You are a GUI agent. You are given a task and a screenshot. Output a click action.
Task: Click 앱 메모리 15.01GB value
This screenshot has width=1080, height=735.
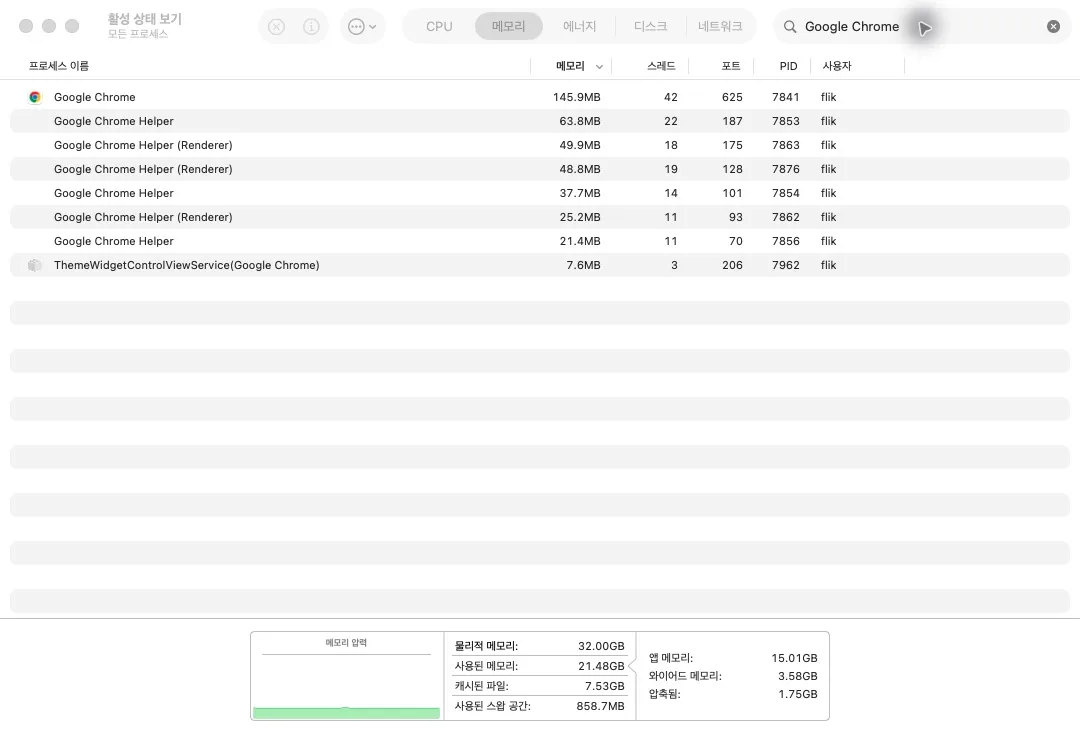(x=794, y=659)
